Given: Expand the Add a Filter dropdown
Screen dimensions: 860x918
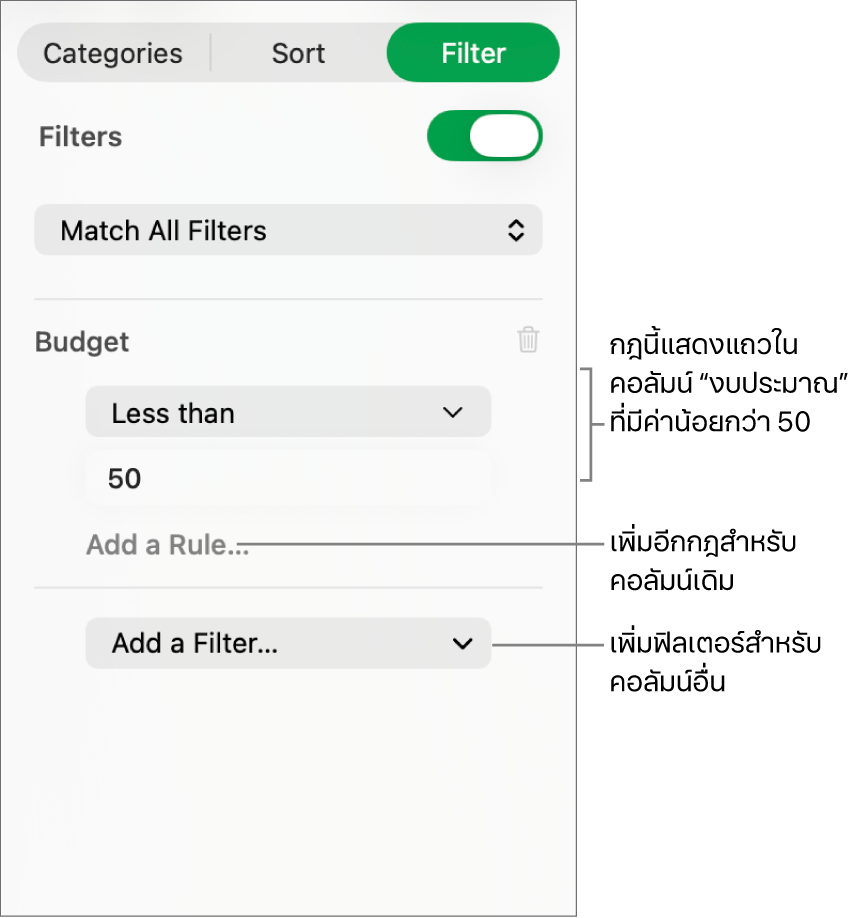Looking at the screenshot, I should (288, 643).
